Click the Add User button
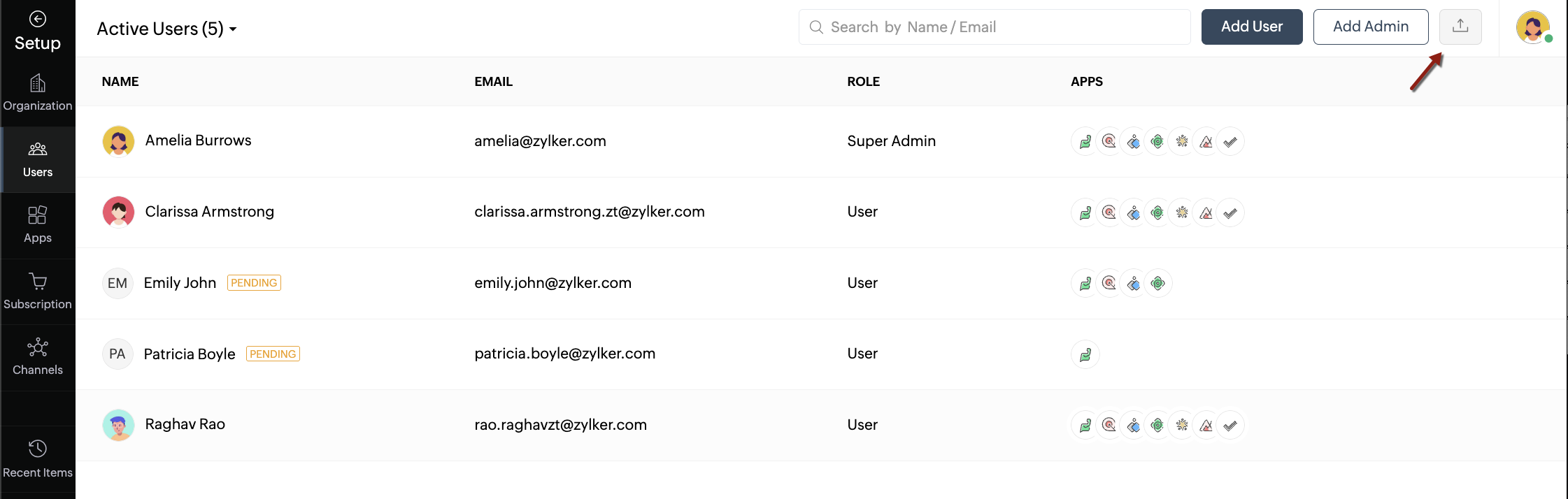1568x499 pixels. 1251,27
